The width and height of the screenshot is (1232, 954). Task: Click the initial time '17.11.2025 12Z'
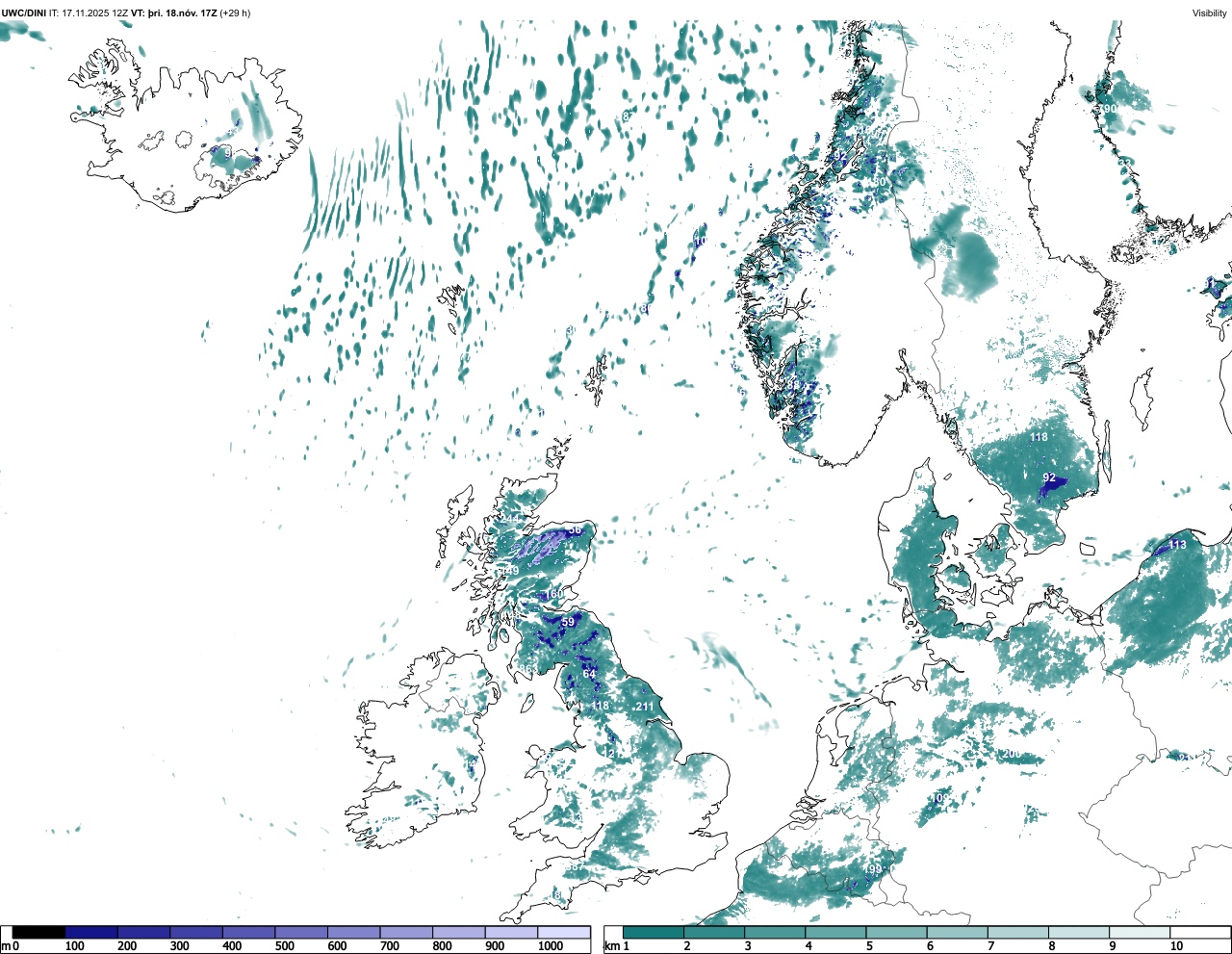click(x=94, y=13)
